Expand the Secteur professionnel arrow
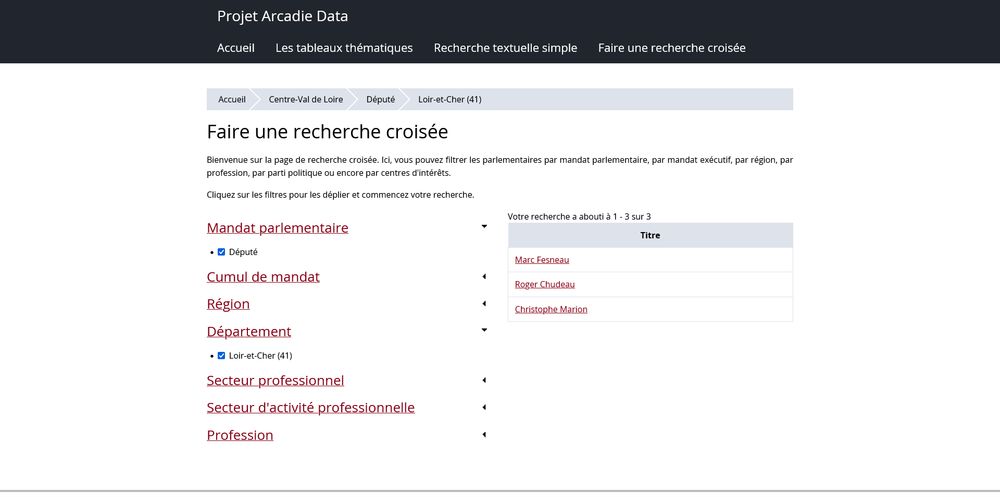 tap(484, 380)
